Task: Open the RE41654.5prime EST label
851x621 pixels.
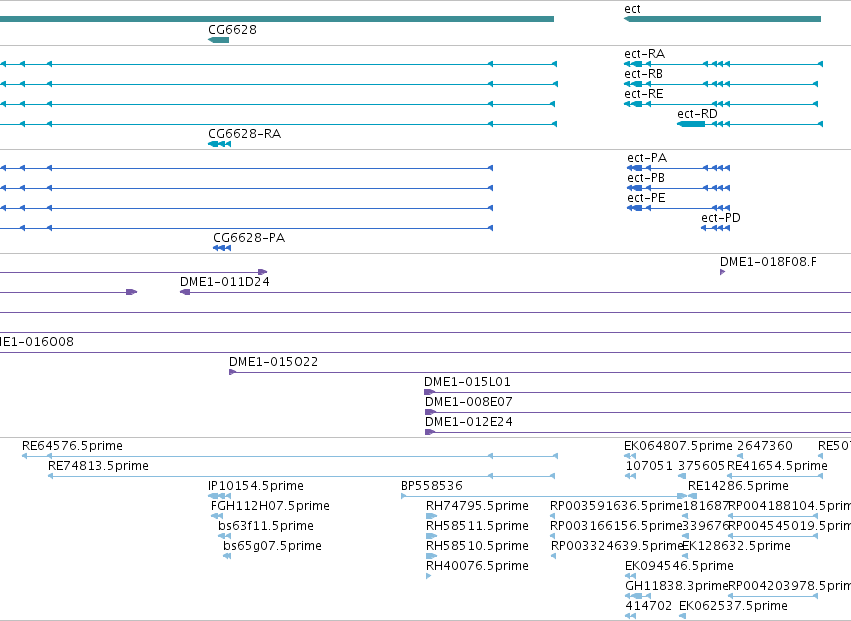Action: 777,466
